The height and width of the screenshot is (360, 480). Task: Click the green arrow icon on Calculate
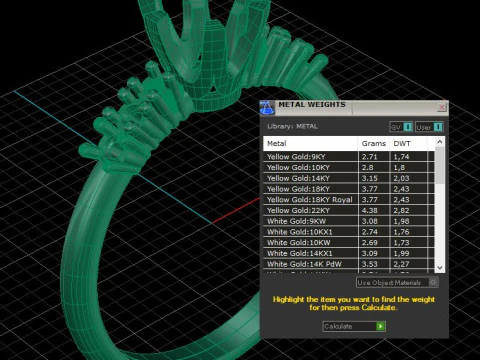pyautogui.click(x=380, y=326)
